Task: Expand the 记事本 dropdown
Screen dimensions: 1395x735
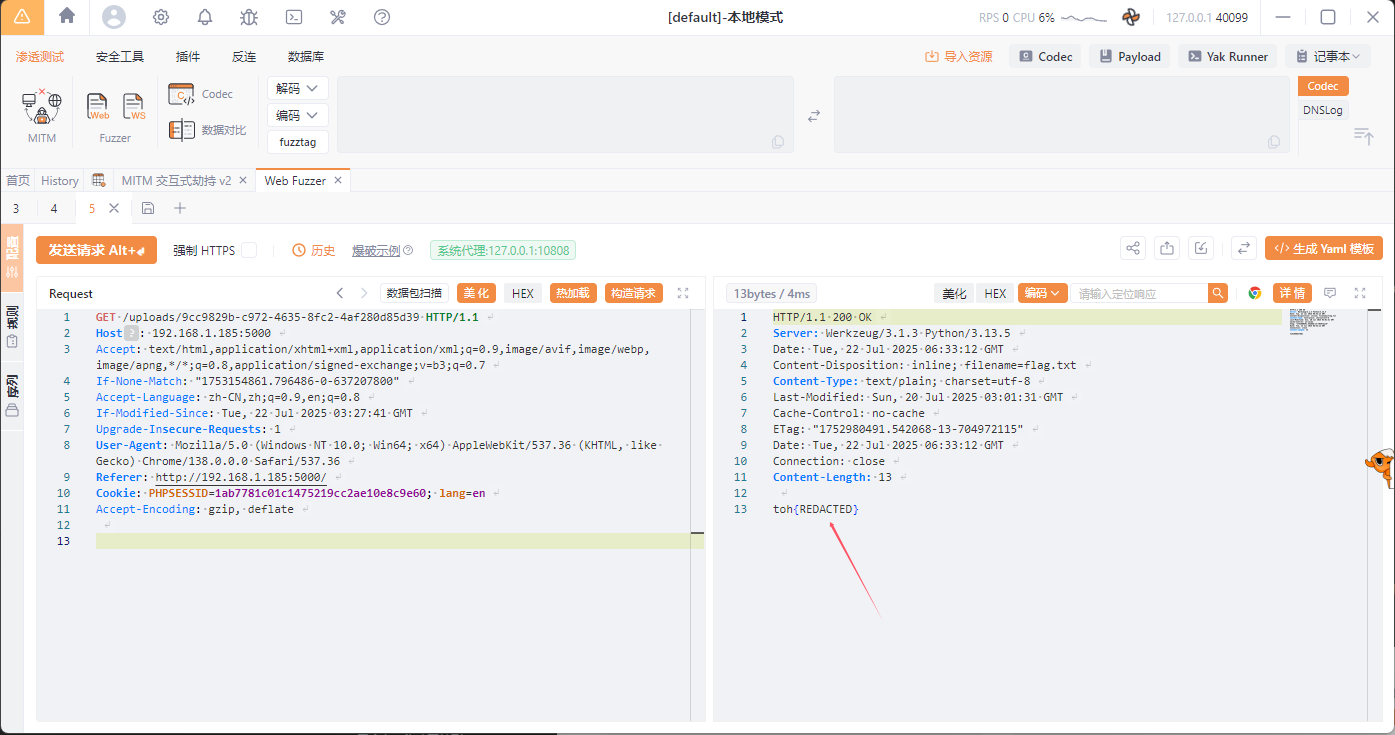Action: [x=1328, y=57]
